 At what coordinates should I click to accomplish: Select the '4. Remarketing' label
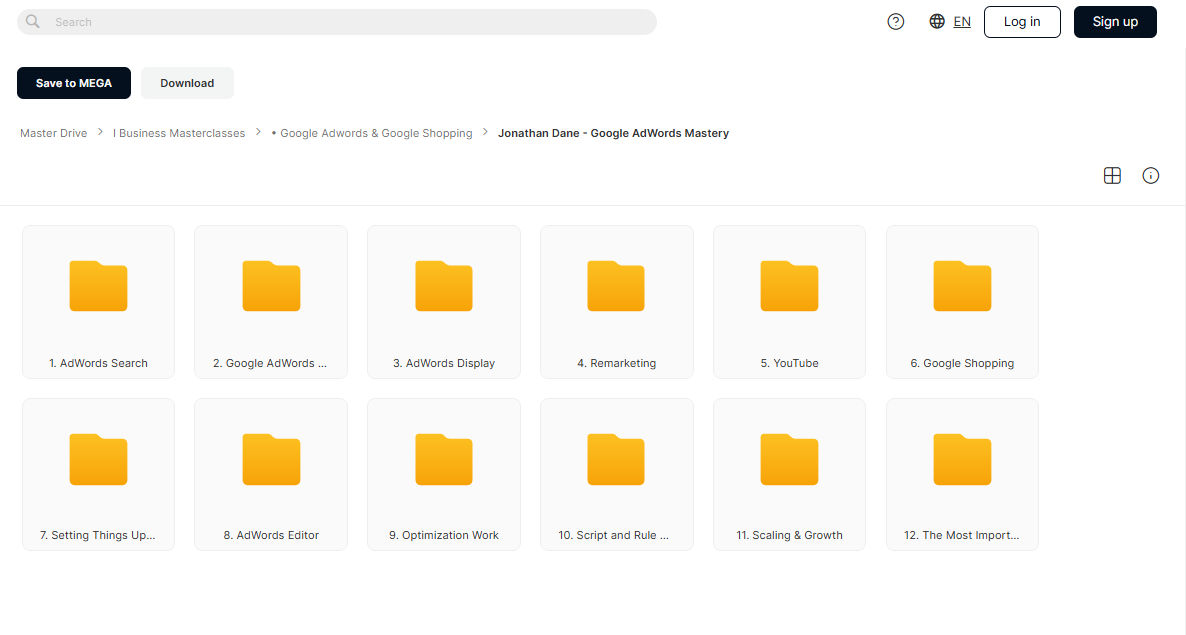click(x=616, y=363)
